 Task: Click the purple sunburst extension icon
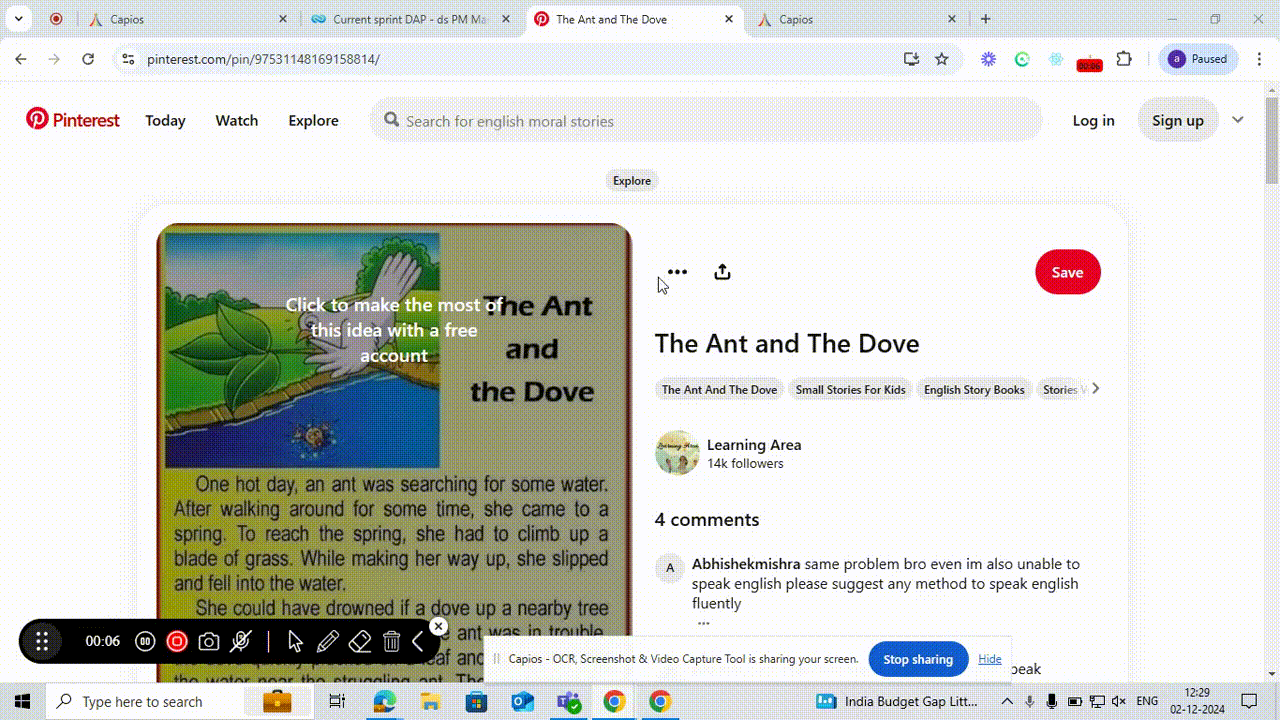click(988, 59)
